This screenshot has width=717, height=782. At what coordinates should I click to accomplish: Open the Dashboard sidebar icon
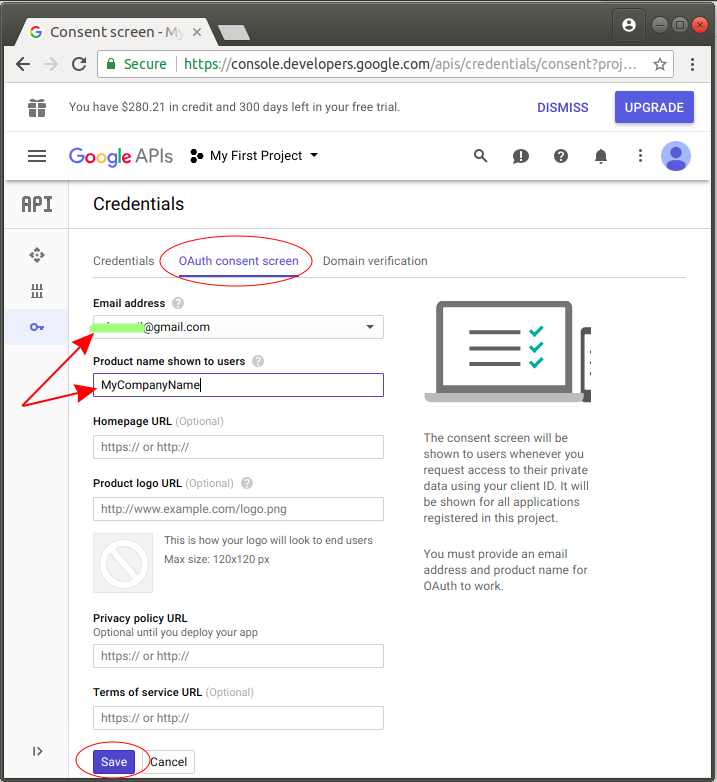click(x=37, y=255)
